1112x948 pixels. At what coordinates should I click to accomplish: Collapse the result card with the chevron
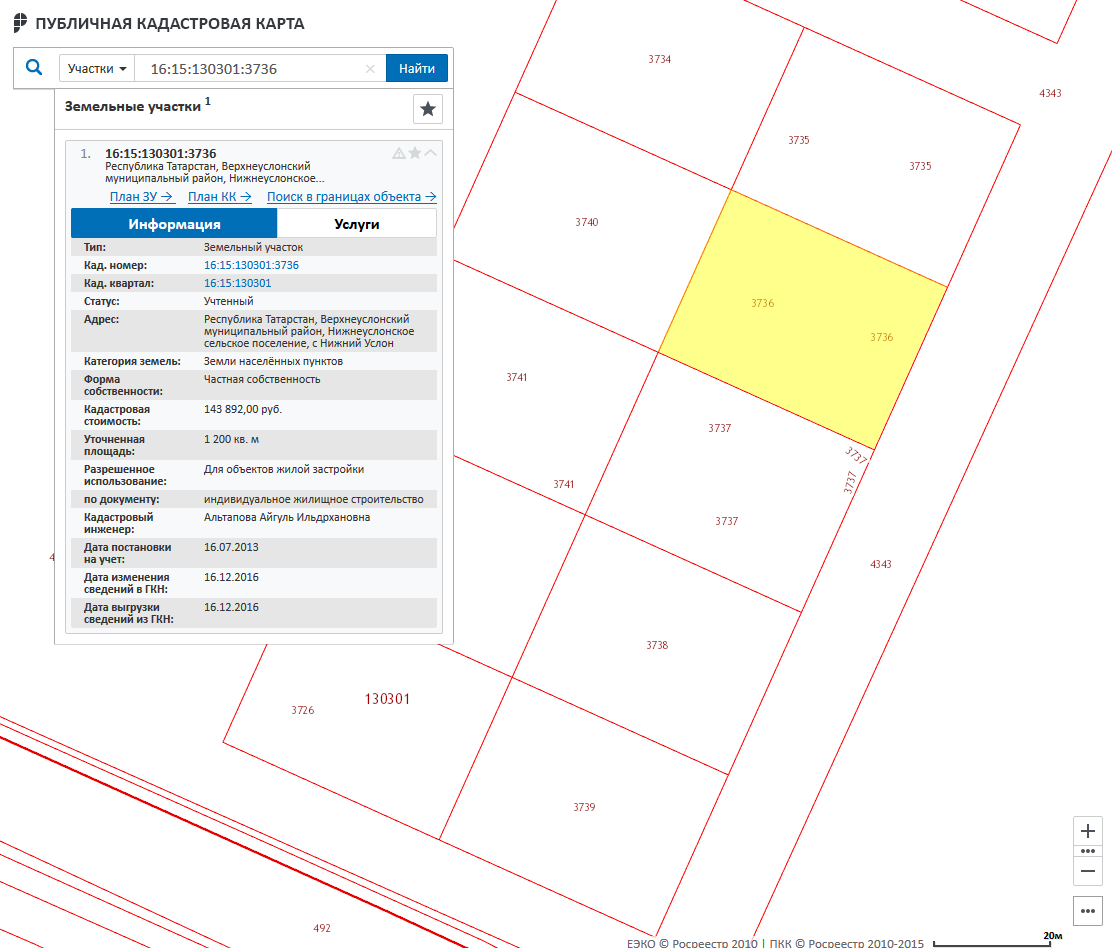pyautogui.click(x=430, y=152)
